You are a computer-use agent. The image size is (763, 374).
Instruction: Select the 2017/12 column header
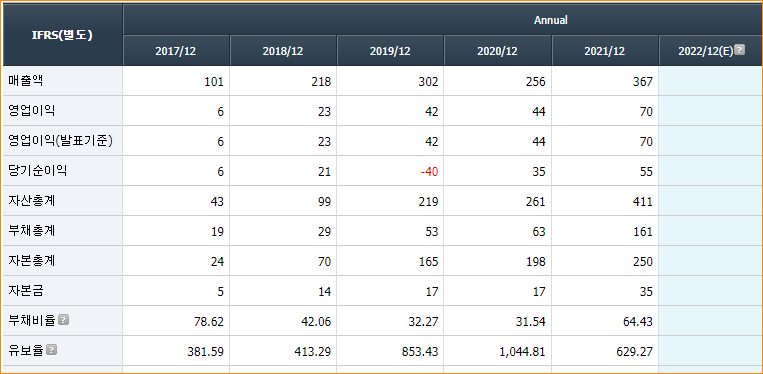[x=176, y=51]
